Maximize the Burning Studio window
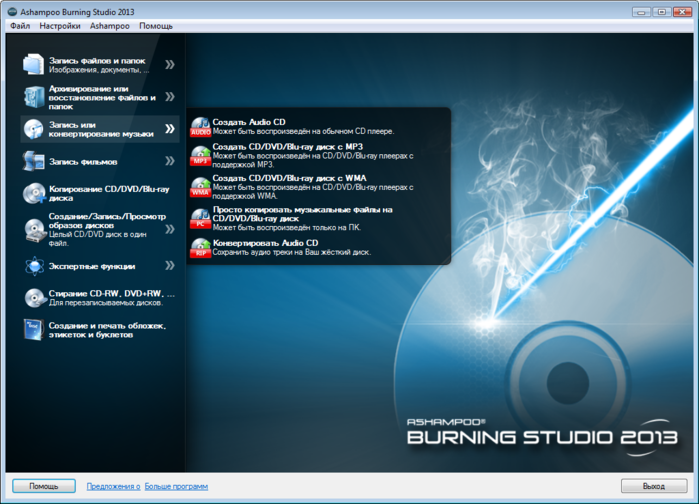This screenshot has height=504, width=699. tap(662, 12)
